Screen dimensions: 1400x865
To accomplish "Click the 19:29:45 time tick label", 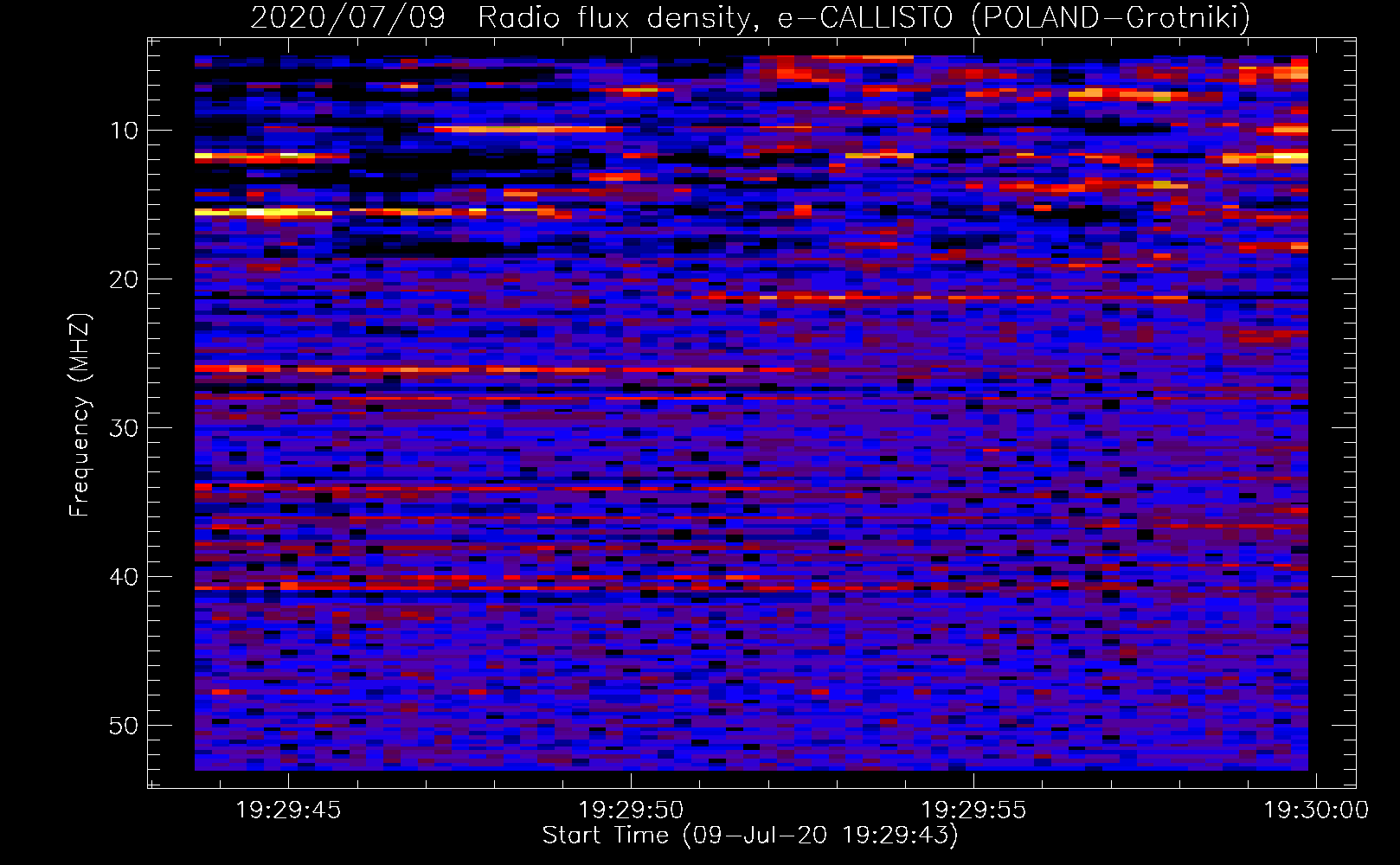I will 288,811.
